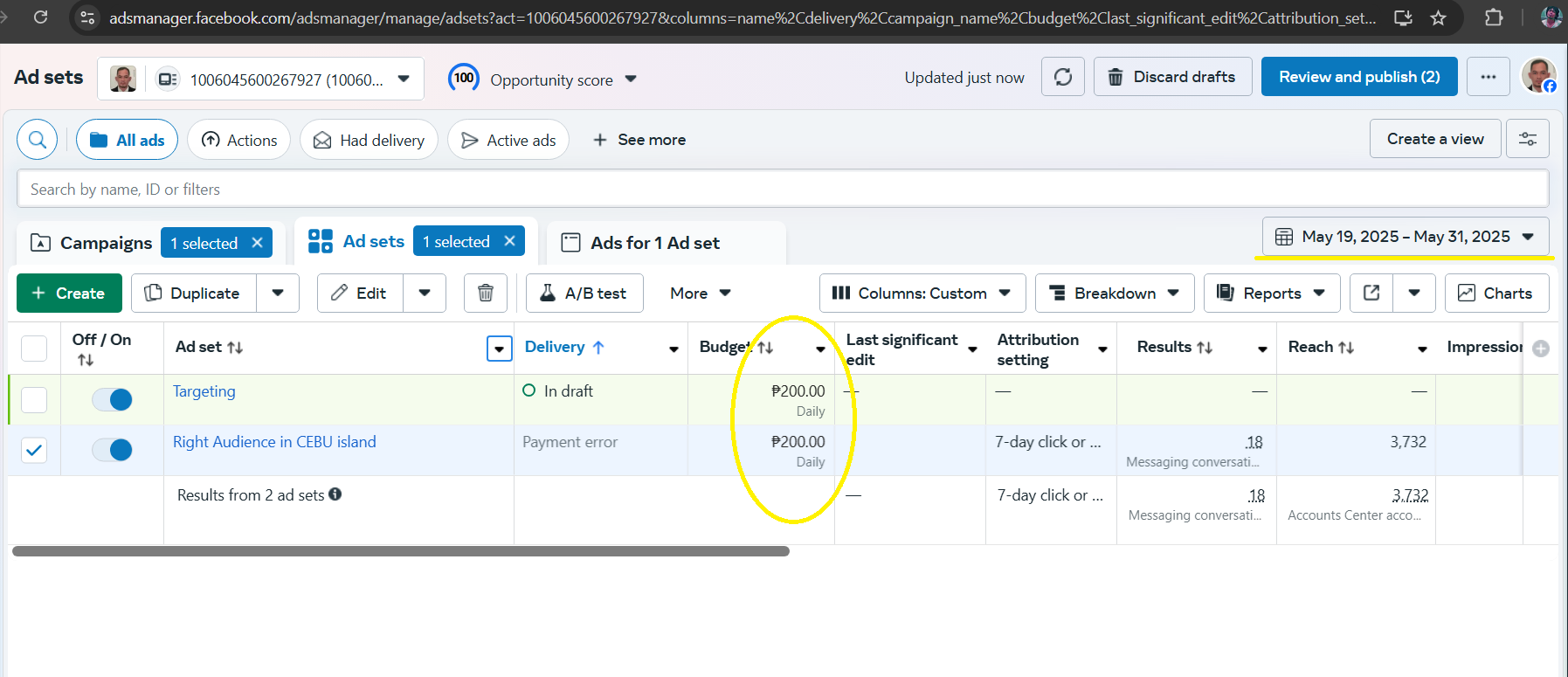Open the Ad set column options dropdown
Screen dimensions: 1568x677
499,349
